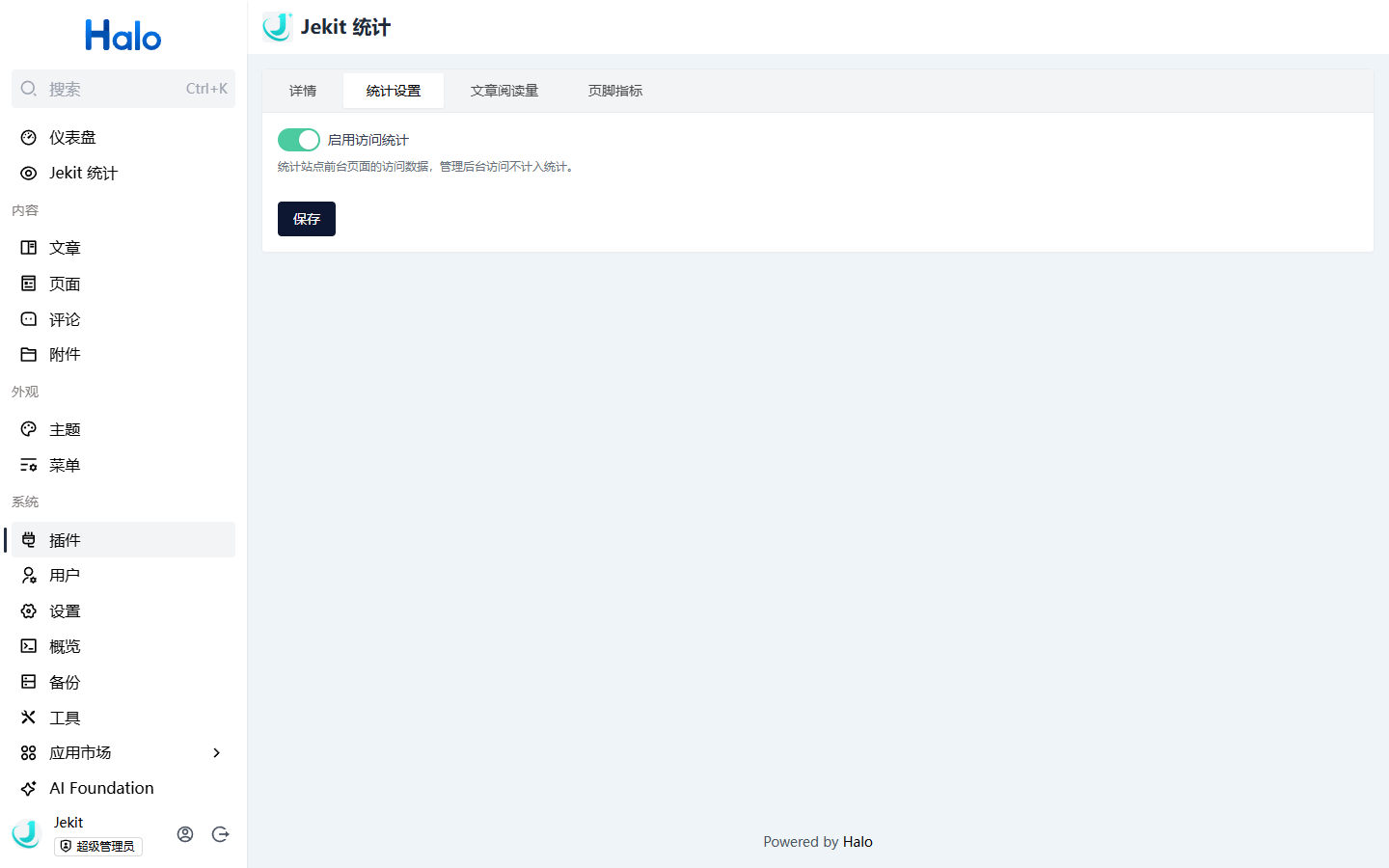Expand the 应用市场 submenu chevron
Viewport: 1389px width, 868px height.
(216, 753)
